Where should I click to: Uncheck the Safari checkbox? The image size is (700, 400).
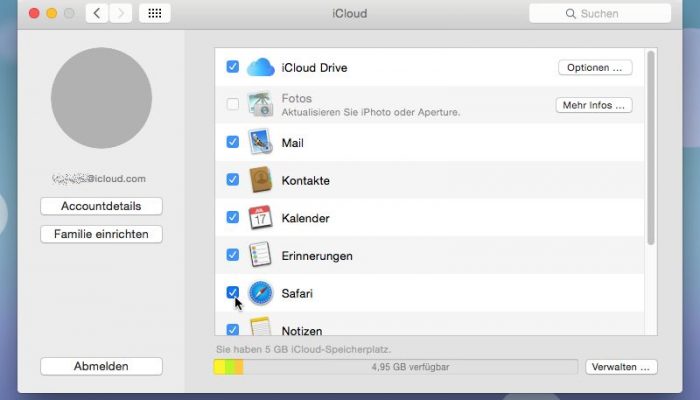pyautogui.click(x=233, y=292)
